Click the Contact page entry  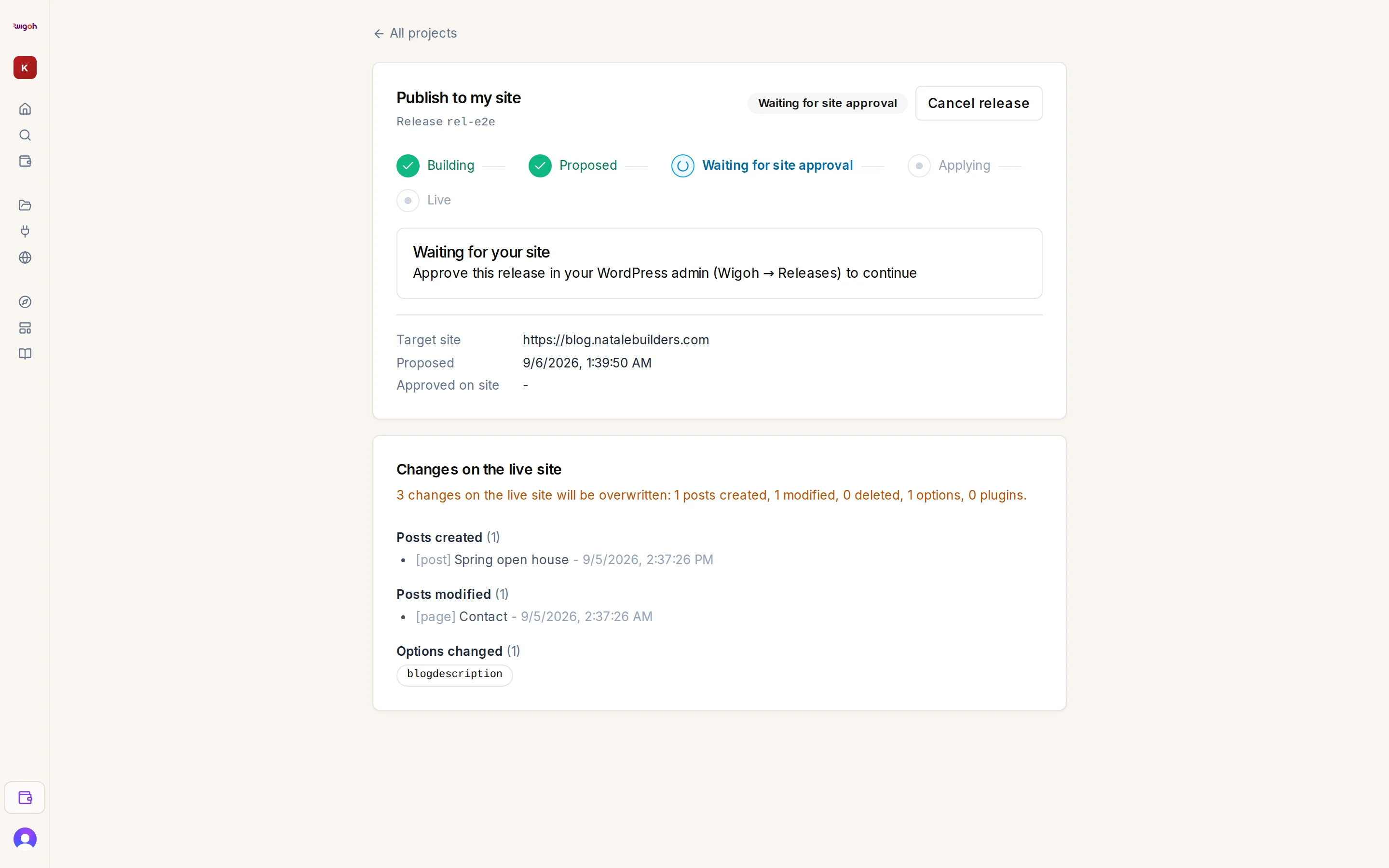point(534,617)
